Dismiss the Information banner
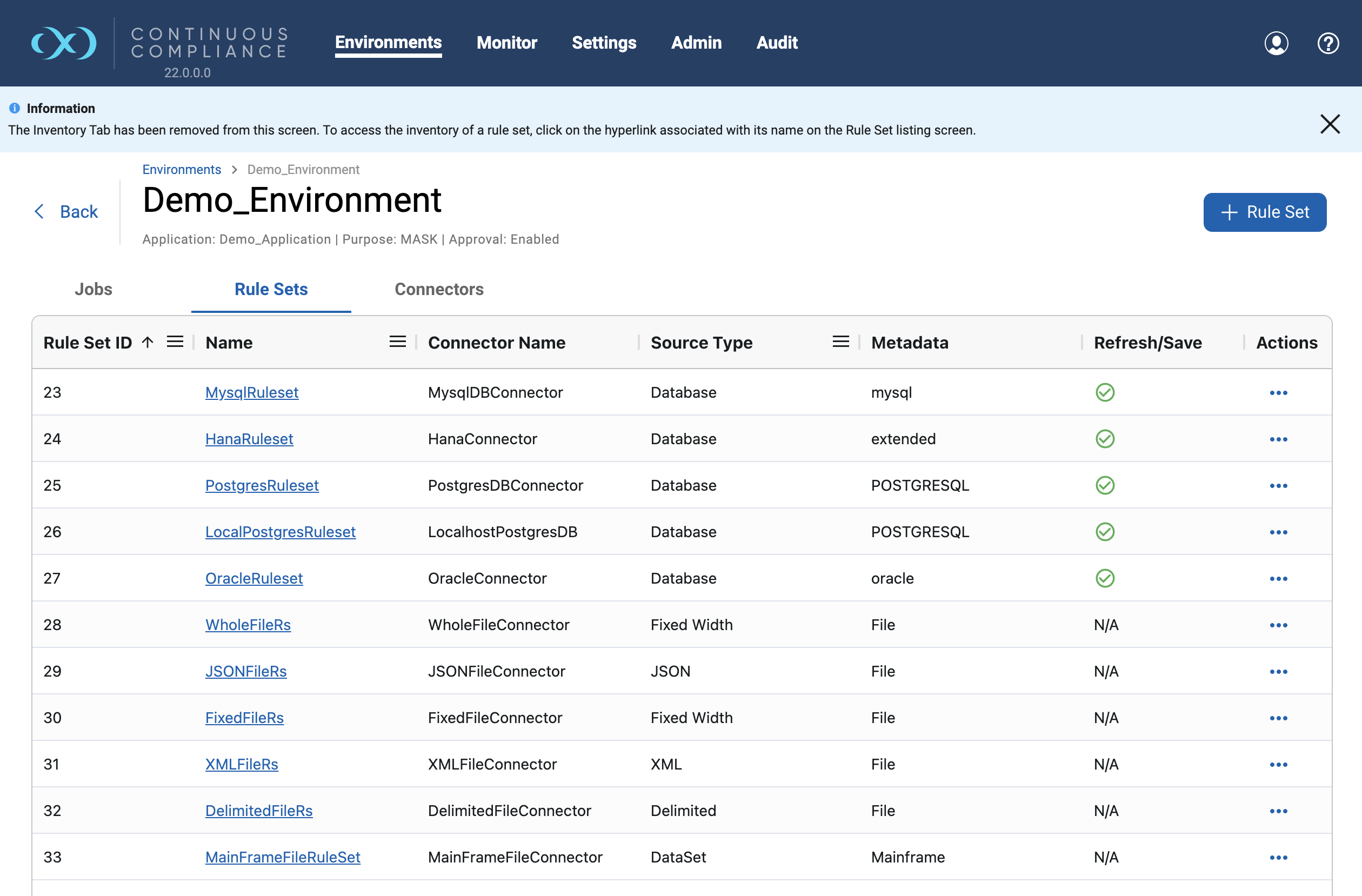This screenshot has width=1362, height=896. pyautogui.click(x=1330, y=124)
